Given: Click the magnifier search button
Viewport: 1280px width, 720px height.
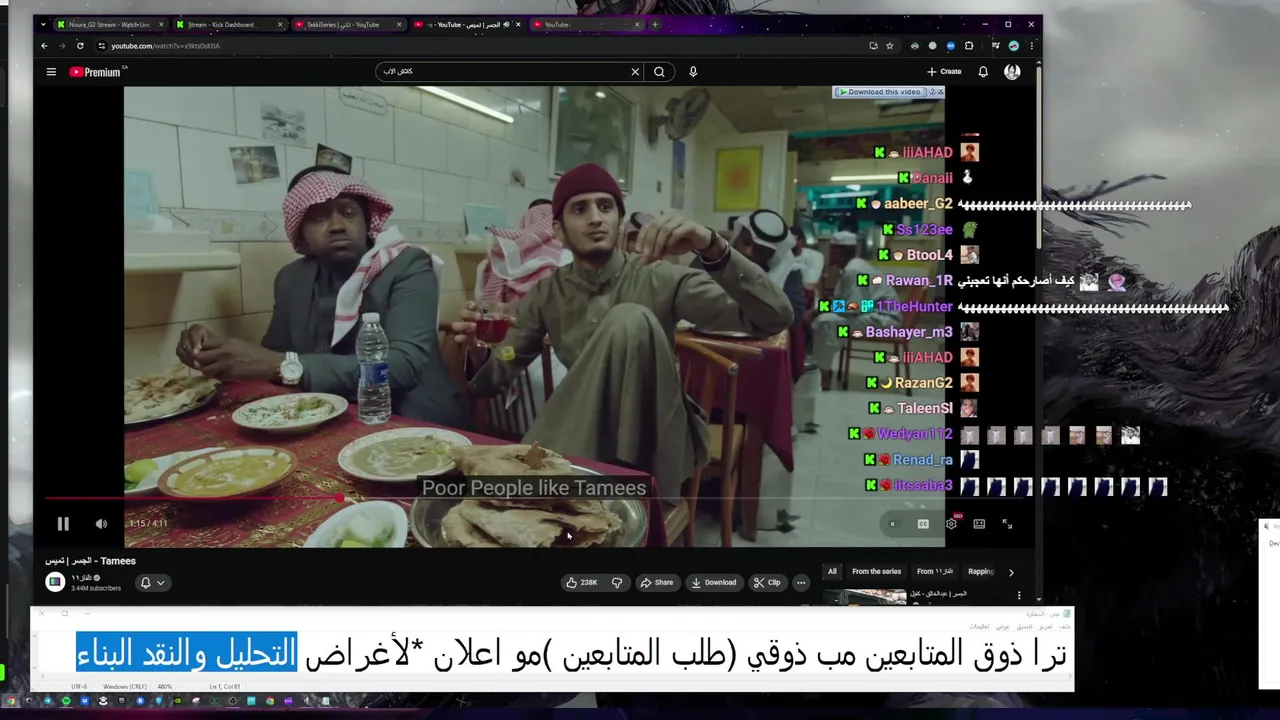Looking at the screenshot, I should (659, 72).
